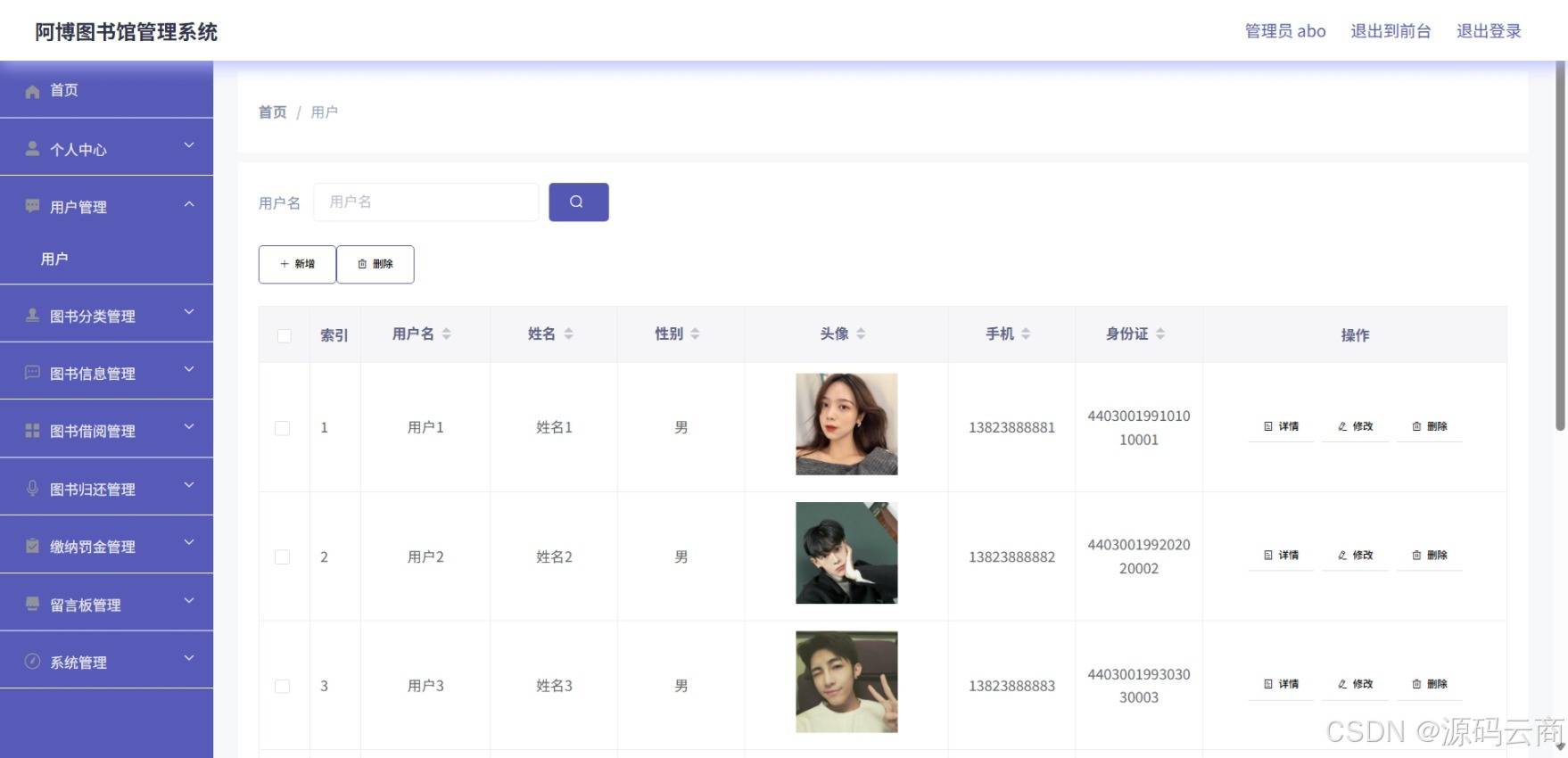Image resolution: width=1568 pixels, height=758 pixels.
Task: Click the compass icon beside 系统管理
Action: pos(32,662)
